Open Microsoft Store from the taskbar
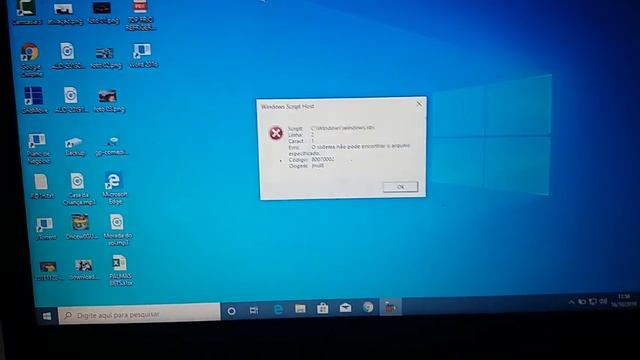This screenshot has height=360, width=640. (x=322, y=308)
